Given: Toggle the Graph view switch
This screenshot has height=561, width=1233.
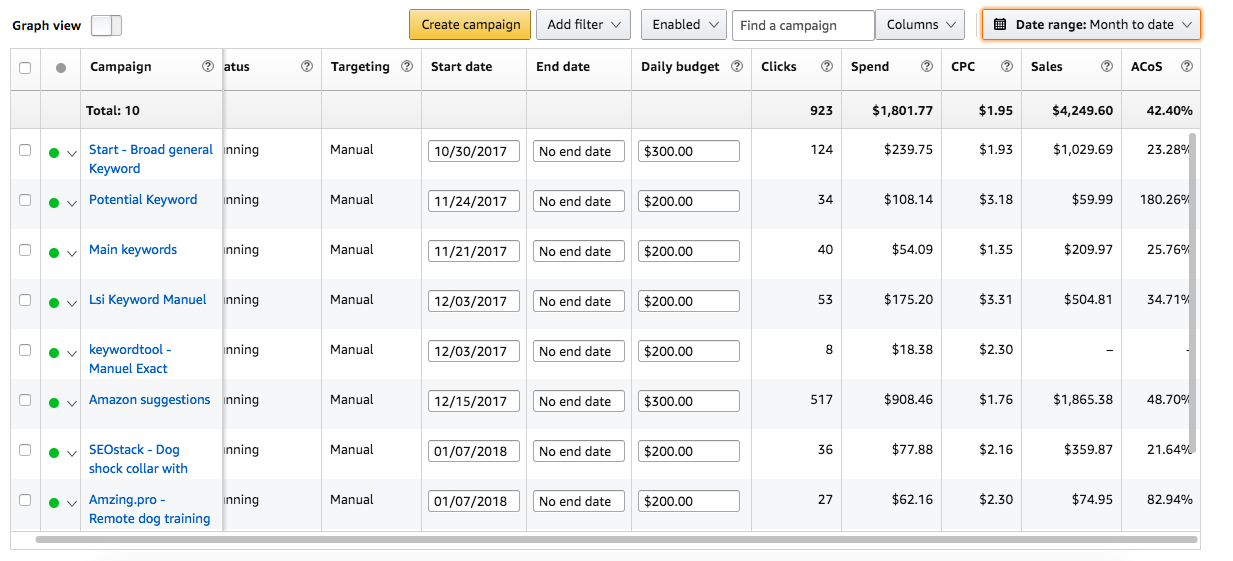Looking at the screenshot, I should (x=105, y=26).
